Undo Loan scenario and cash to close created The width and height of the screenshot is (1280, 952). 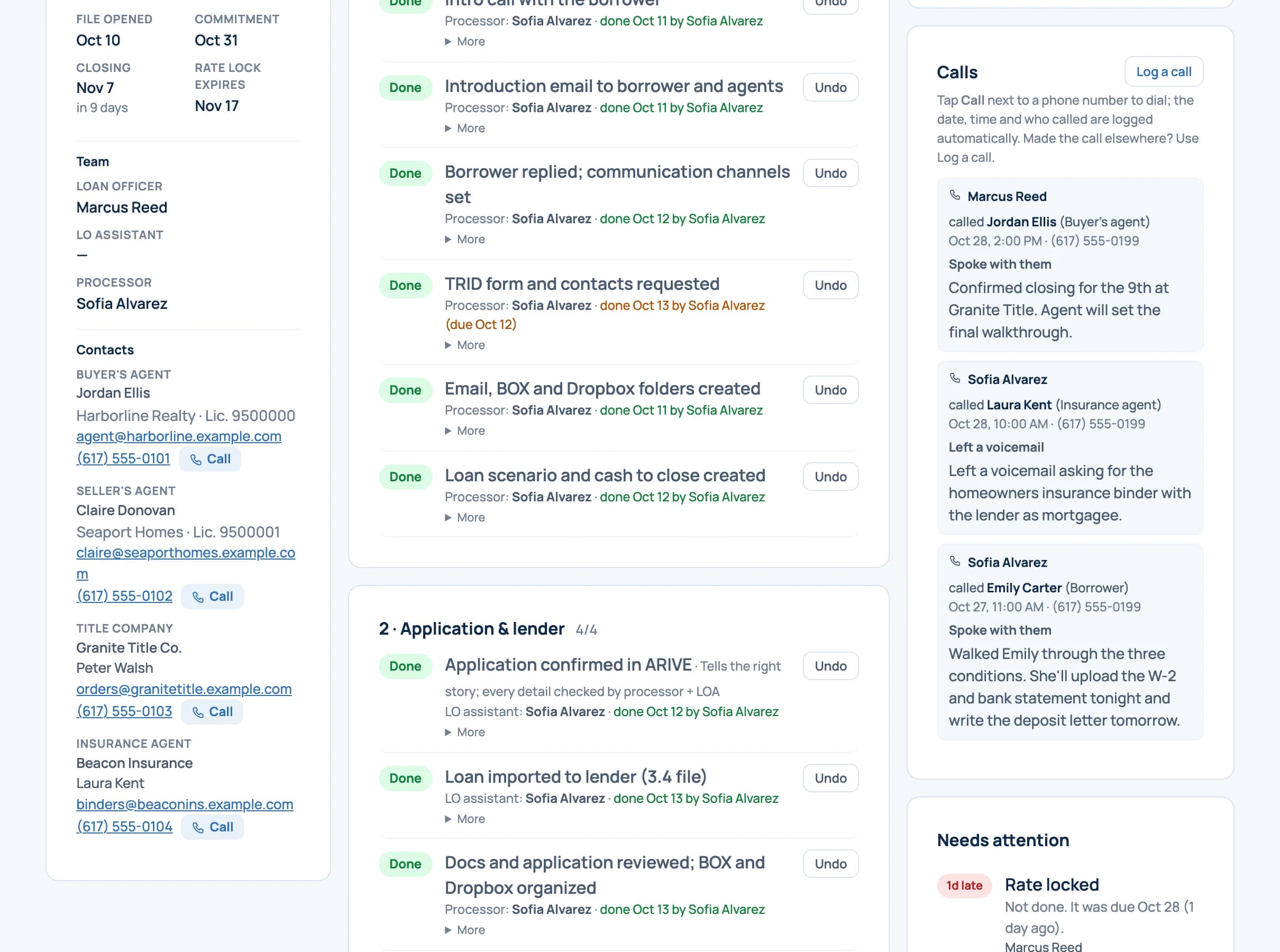(830, 477)
